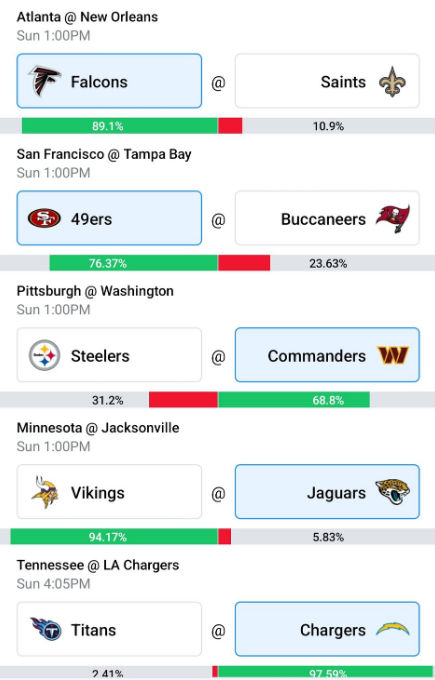The height and width of the screenshot is (680, 435).
Task: Click the Steelers team logo
Action: pyautogui.click(x=44, y=355)
